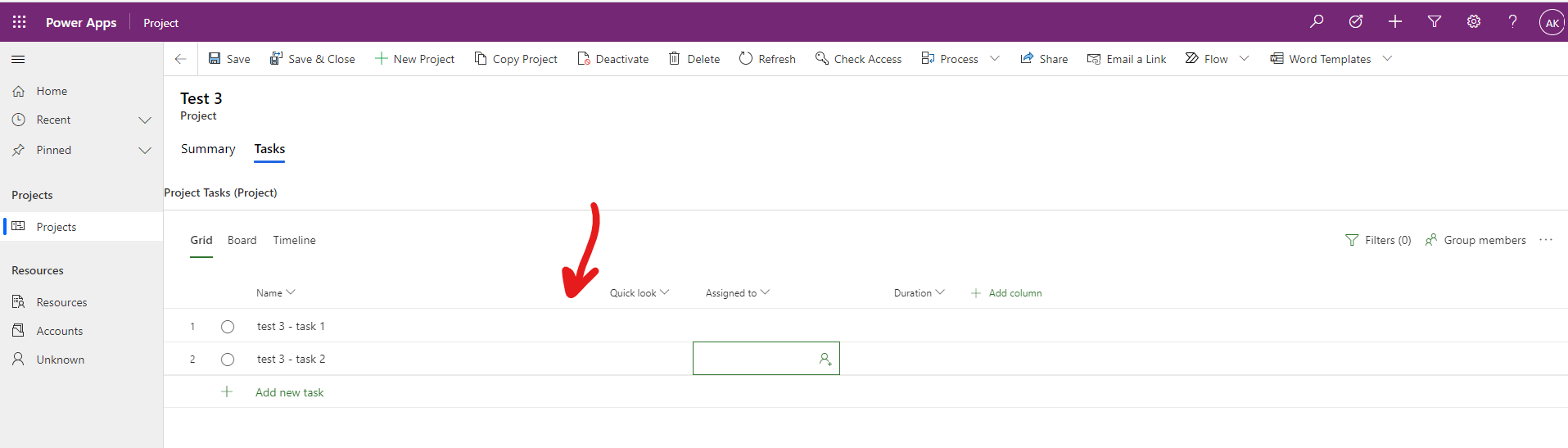Open the app launcher waffle icon
Screen dimensions: 1568x448
19,22
